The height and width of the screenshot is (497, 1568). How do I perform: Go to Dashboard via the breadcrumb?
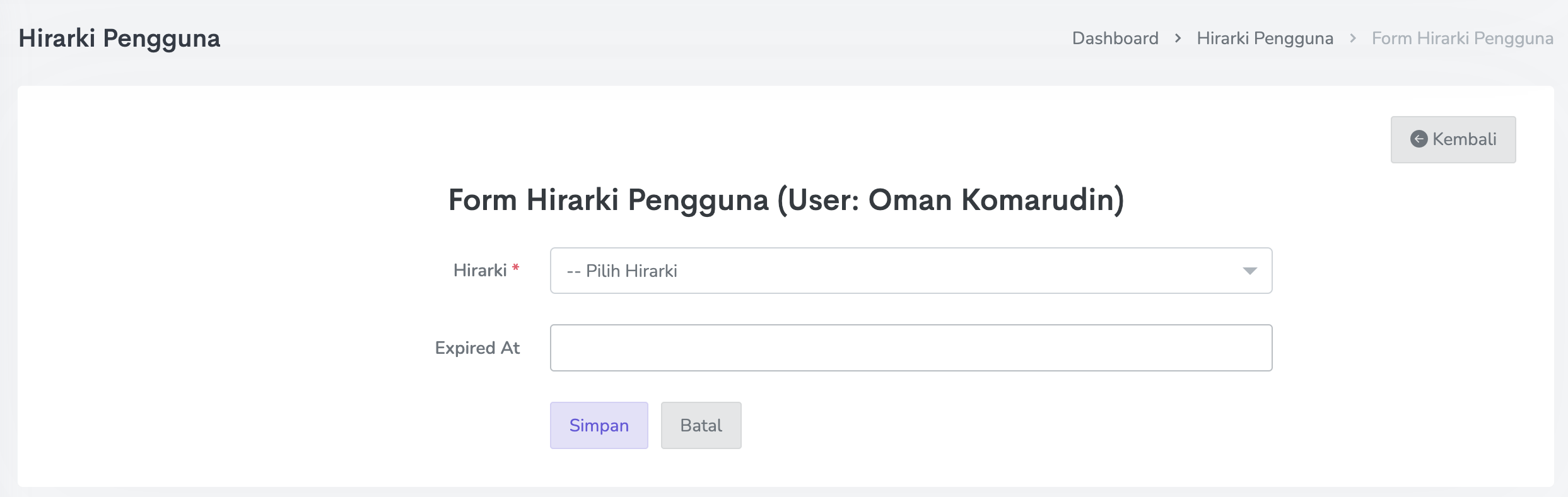[1115, 38]
